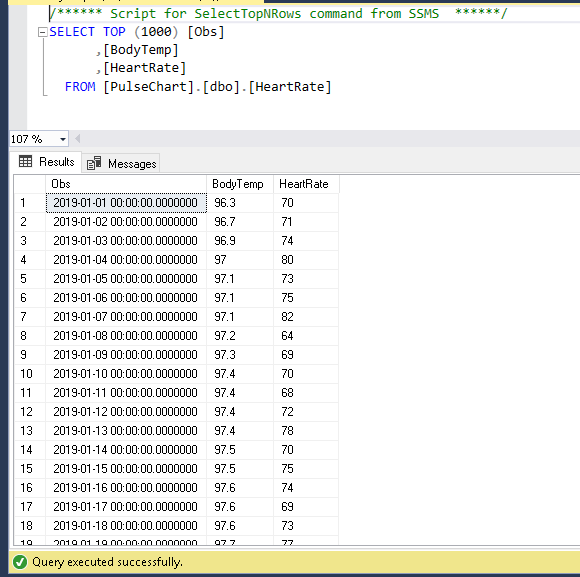Select row header 1 in results
The image size is (580, 577).
click(x=30, y=203)
